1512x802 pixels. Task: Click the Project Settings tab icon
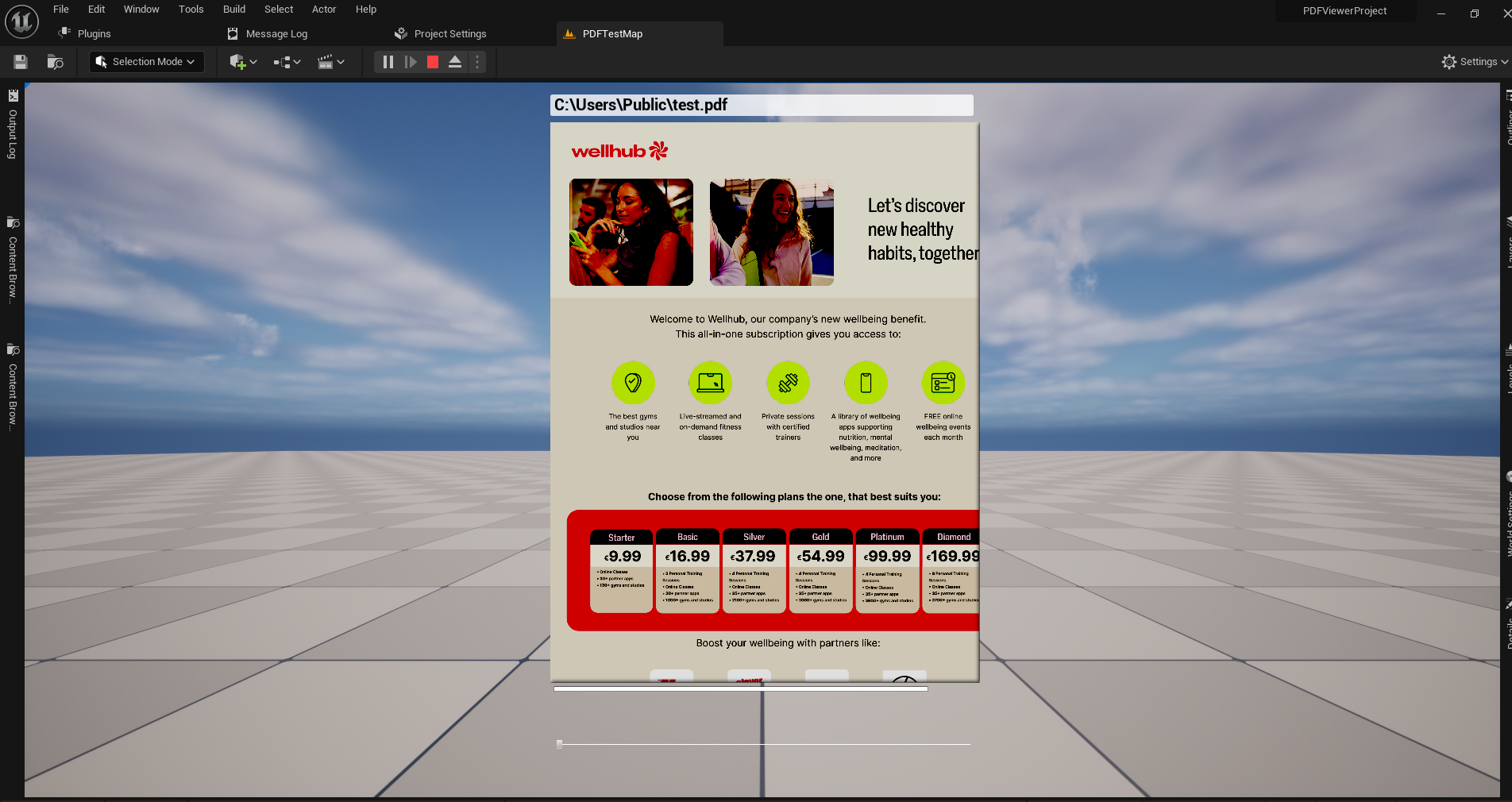pyautogui.click(x=401, y=33)
